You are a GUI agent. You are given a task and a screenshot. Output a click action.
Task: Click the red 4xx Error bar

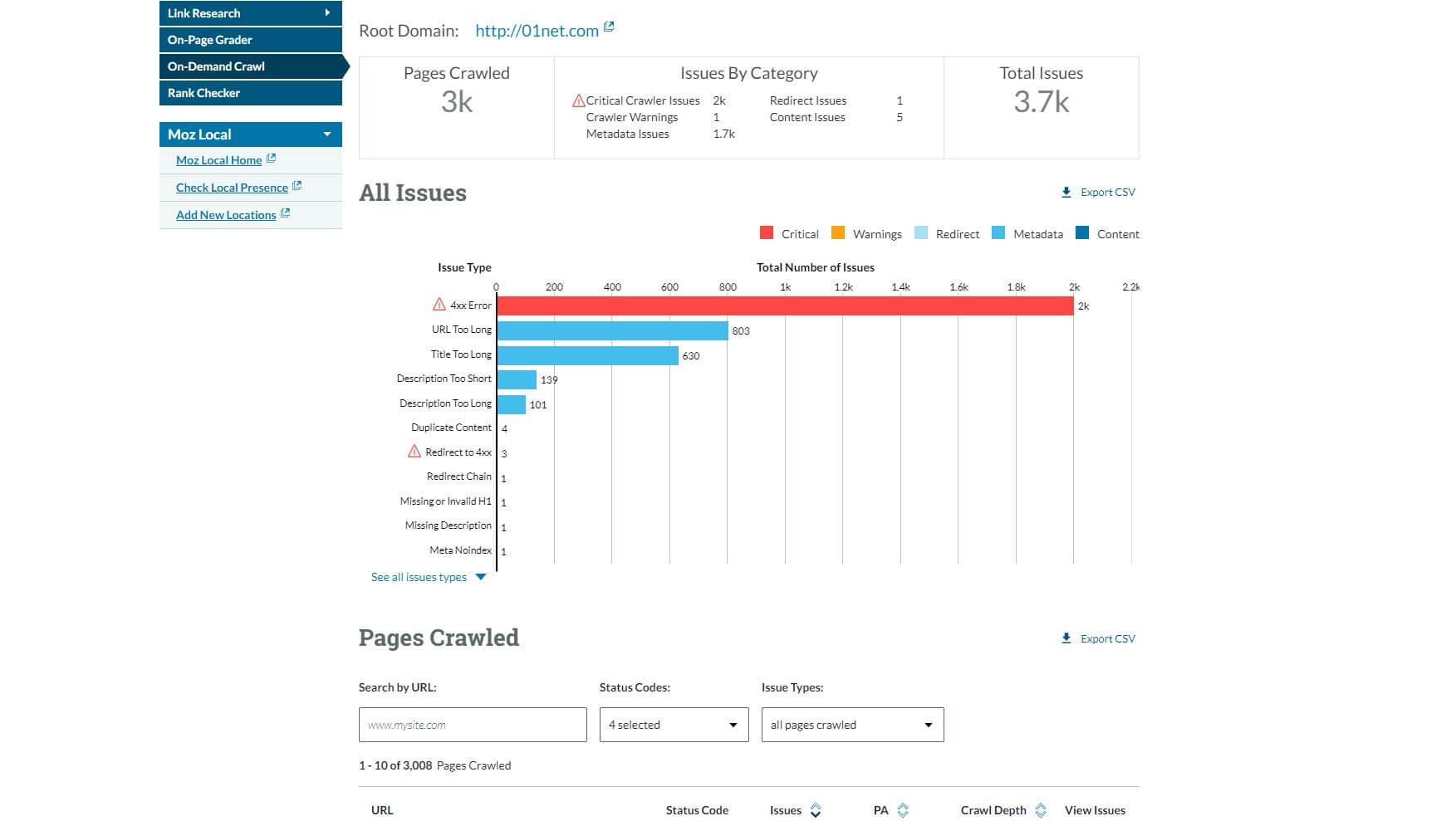coord(785,305)
